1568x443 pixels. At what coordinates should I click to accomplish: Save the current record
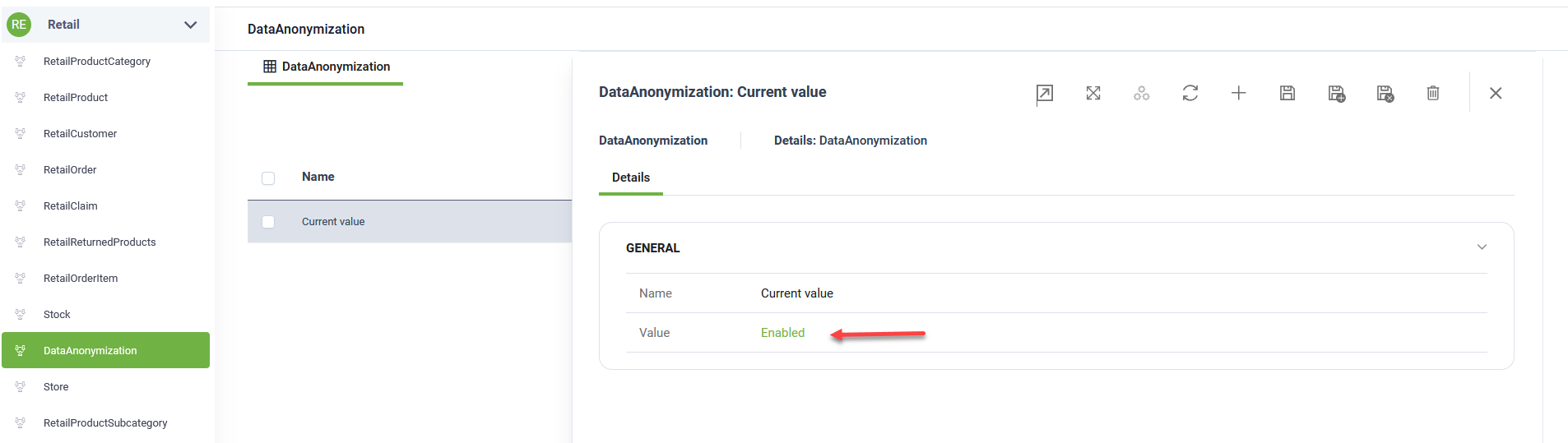[x=1287, y=94]
